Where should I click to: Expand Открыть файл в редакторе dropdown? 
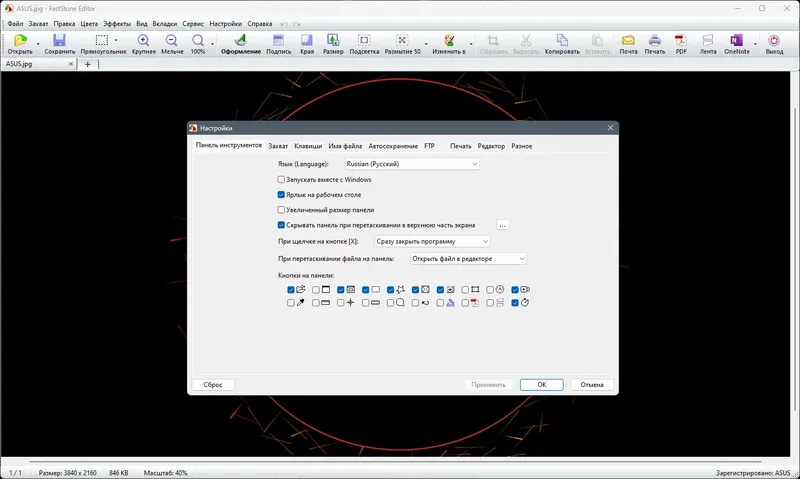click(x=468, y=259)
